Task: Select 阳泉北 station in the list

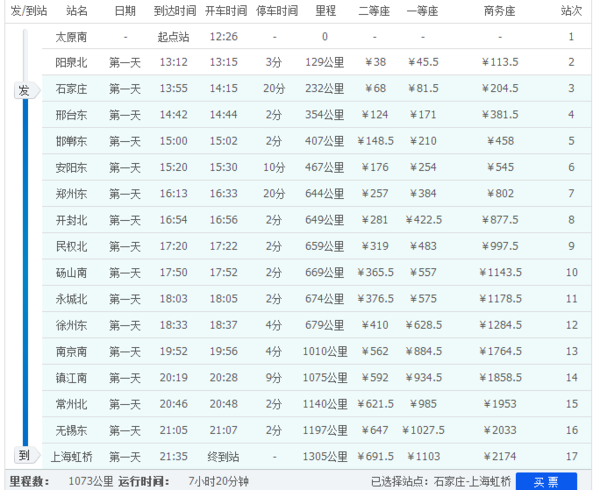Action: coord(71,62)
